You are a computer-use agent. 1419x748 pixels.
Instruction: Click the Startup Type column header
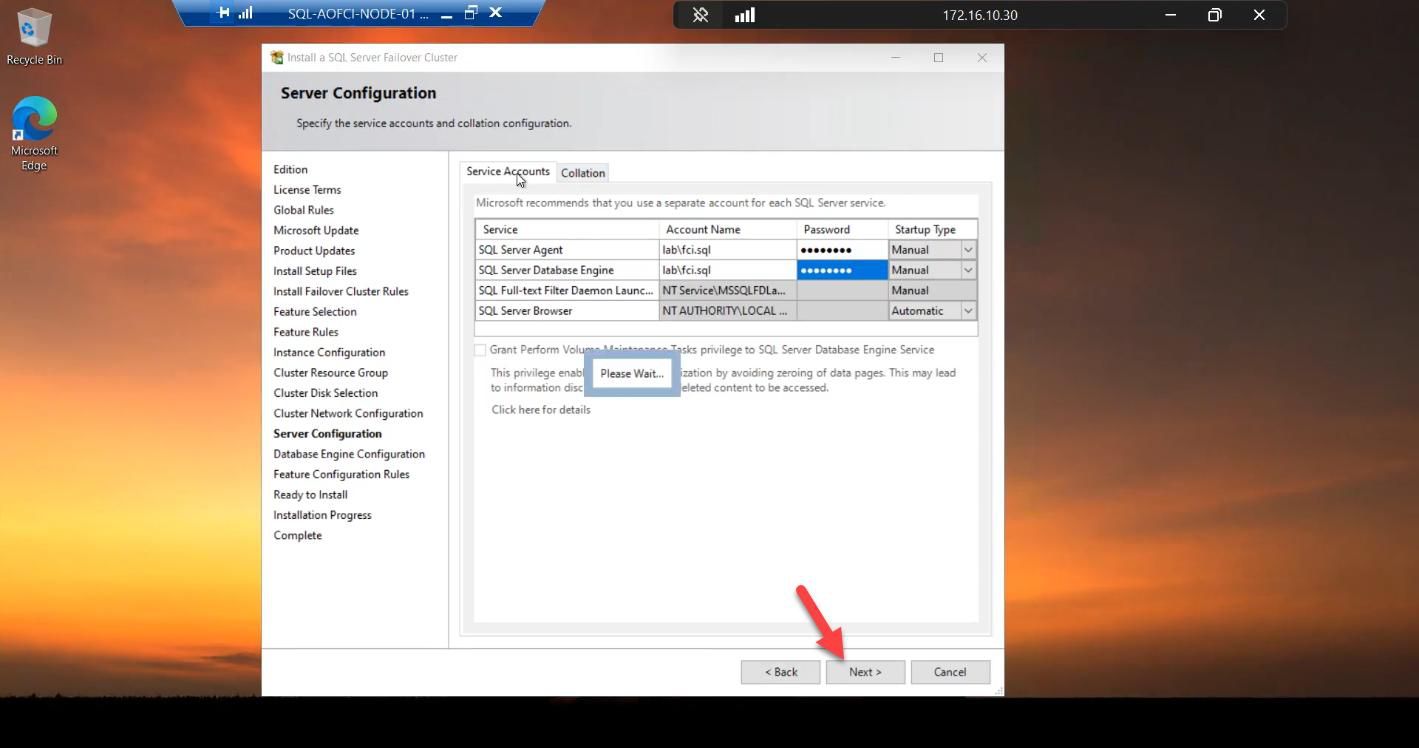[932, 230]
